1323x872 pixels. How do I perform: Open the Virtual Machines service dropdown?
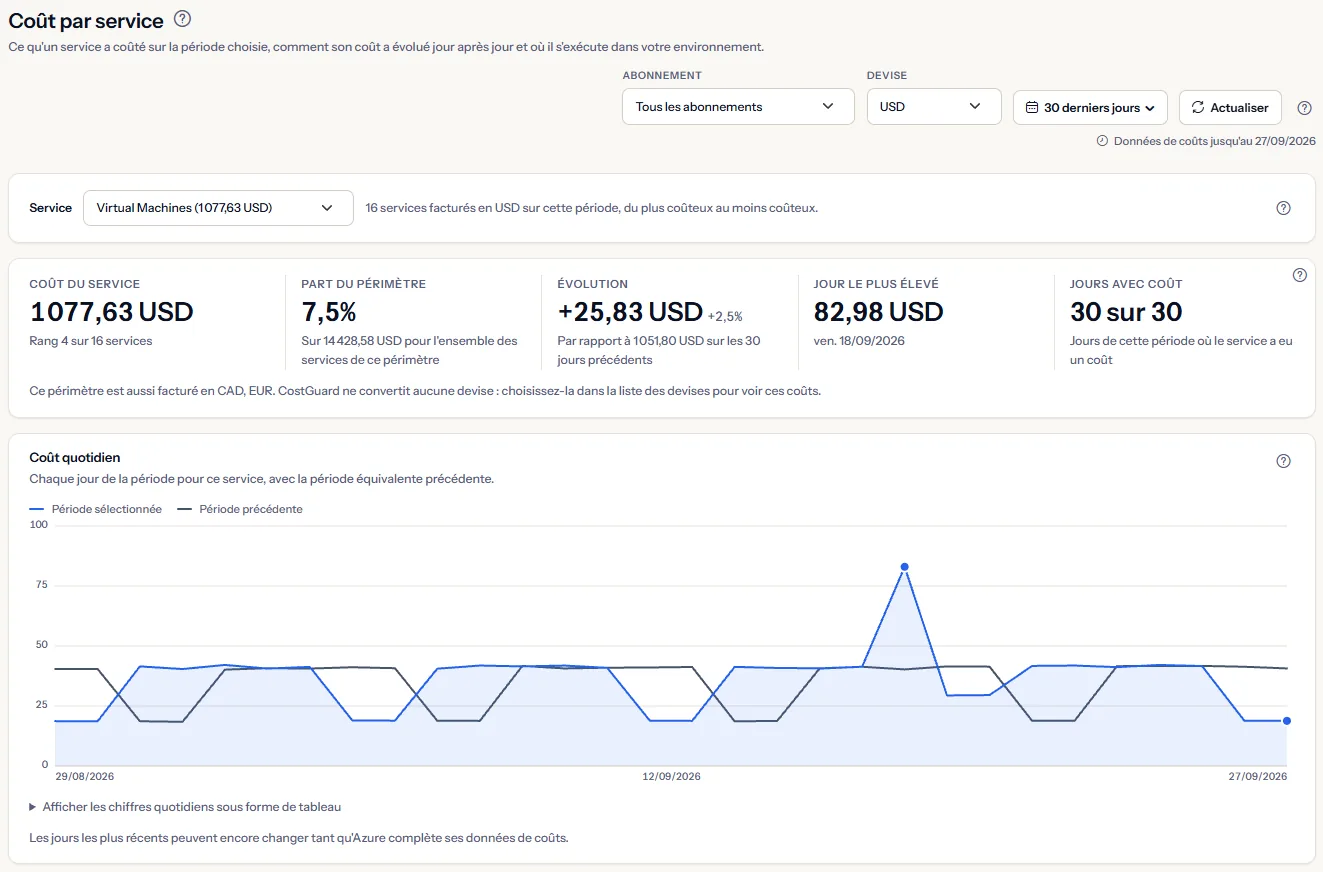218,208
